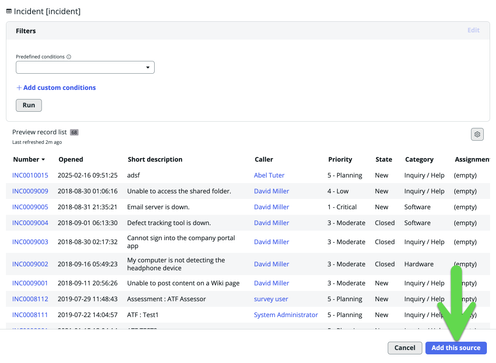Click the info icon beside Predefined conditions
The height and width of the screenshot is (363, 496).
[69, 57]
